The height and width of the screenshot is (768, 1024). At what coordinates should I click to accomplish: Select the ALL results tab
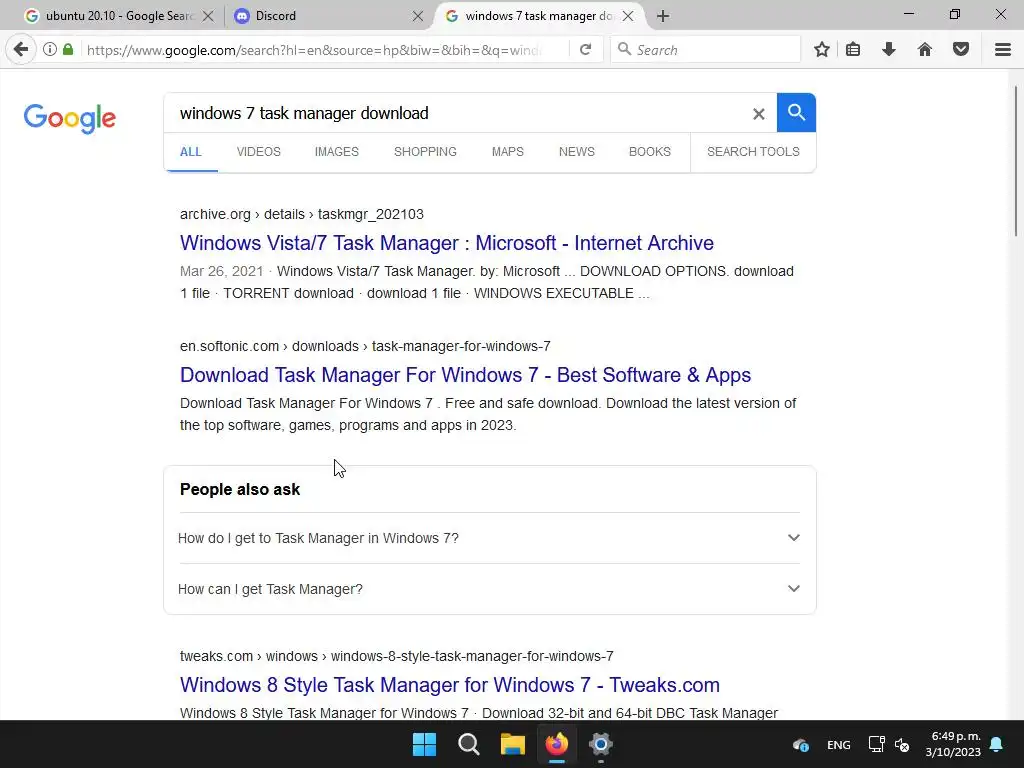[191, 152]
